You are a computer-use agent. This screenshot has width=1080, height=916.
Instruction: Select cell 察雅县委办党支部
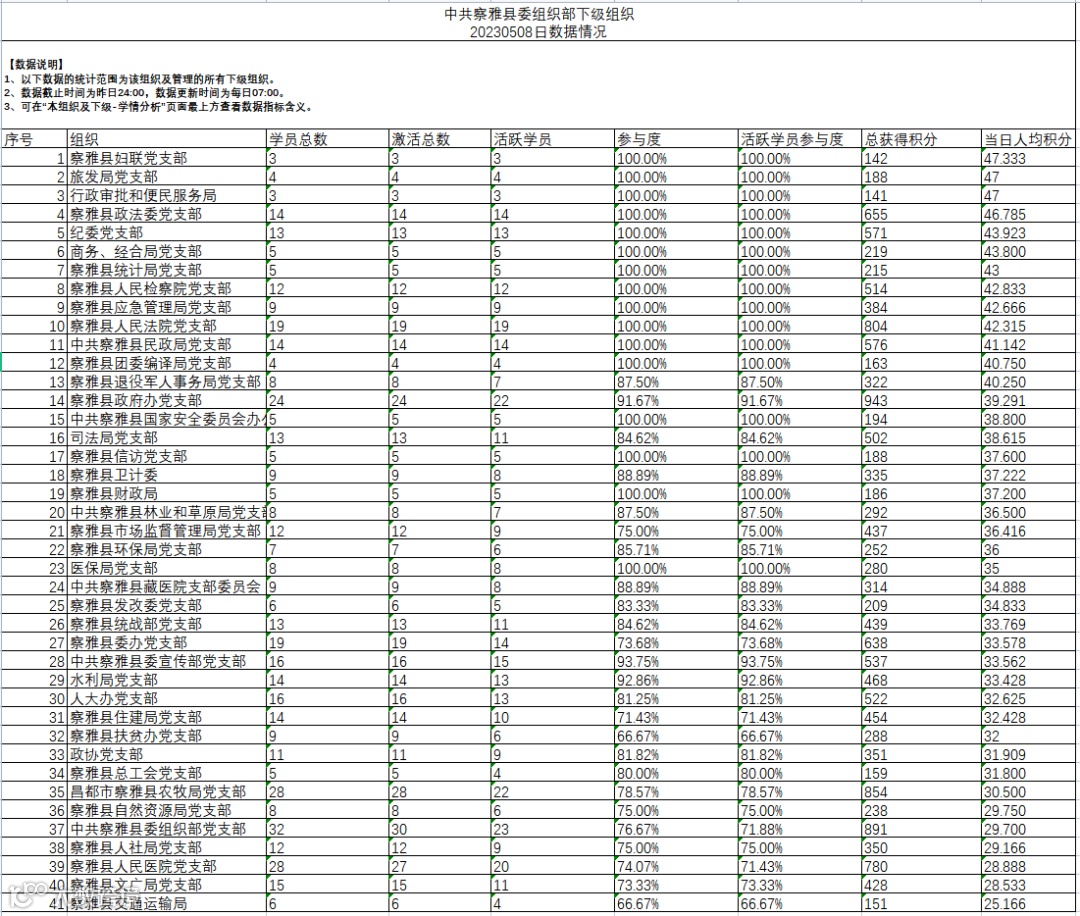tap(167, 643)
